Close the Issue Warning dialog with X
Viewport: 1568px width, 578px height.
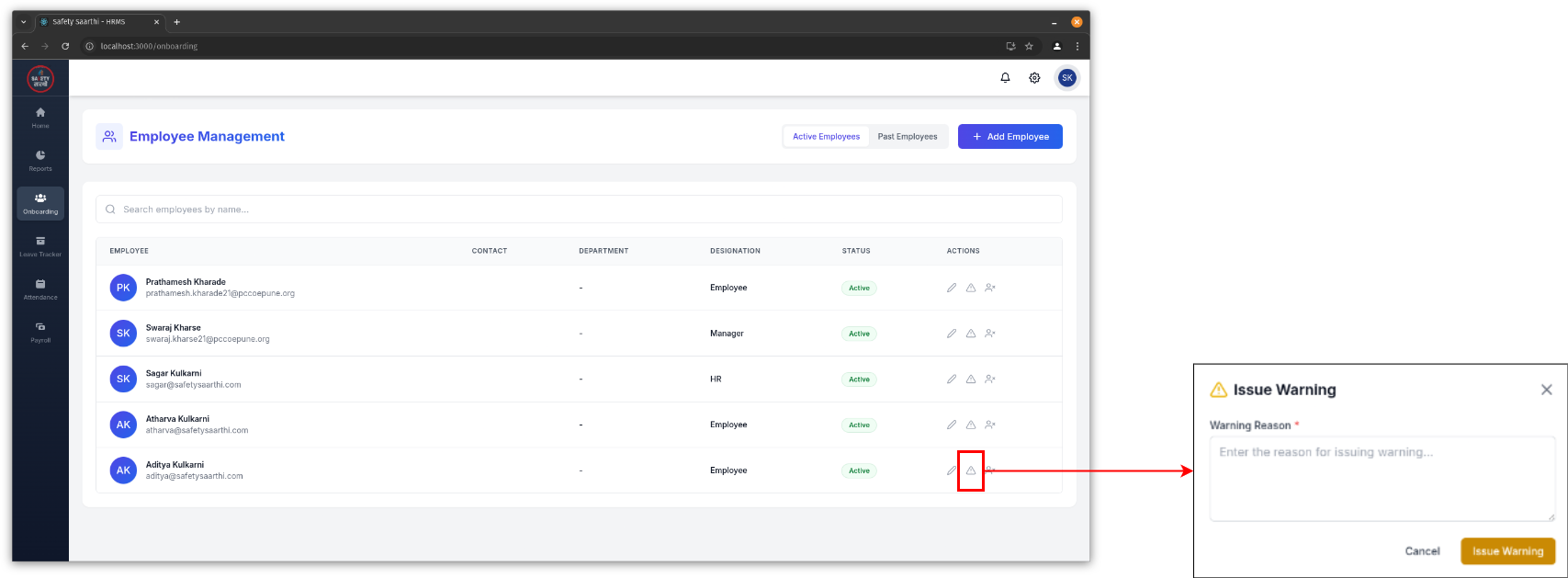click(x=1546, y=390)
